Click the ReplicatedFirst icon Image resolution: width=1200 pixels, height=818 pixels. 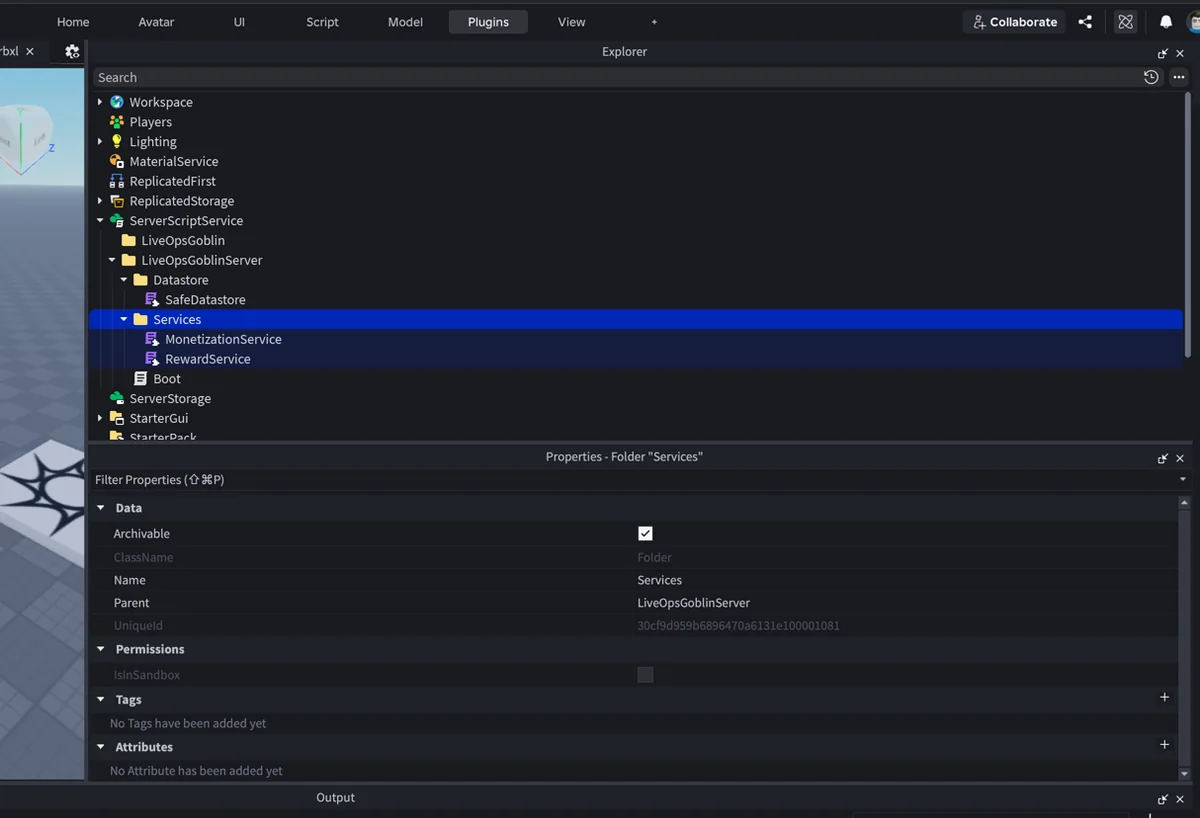[x=117, y=181]
